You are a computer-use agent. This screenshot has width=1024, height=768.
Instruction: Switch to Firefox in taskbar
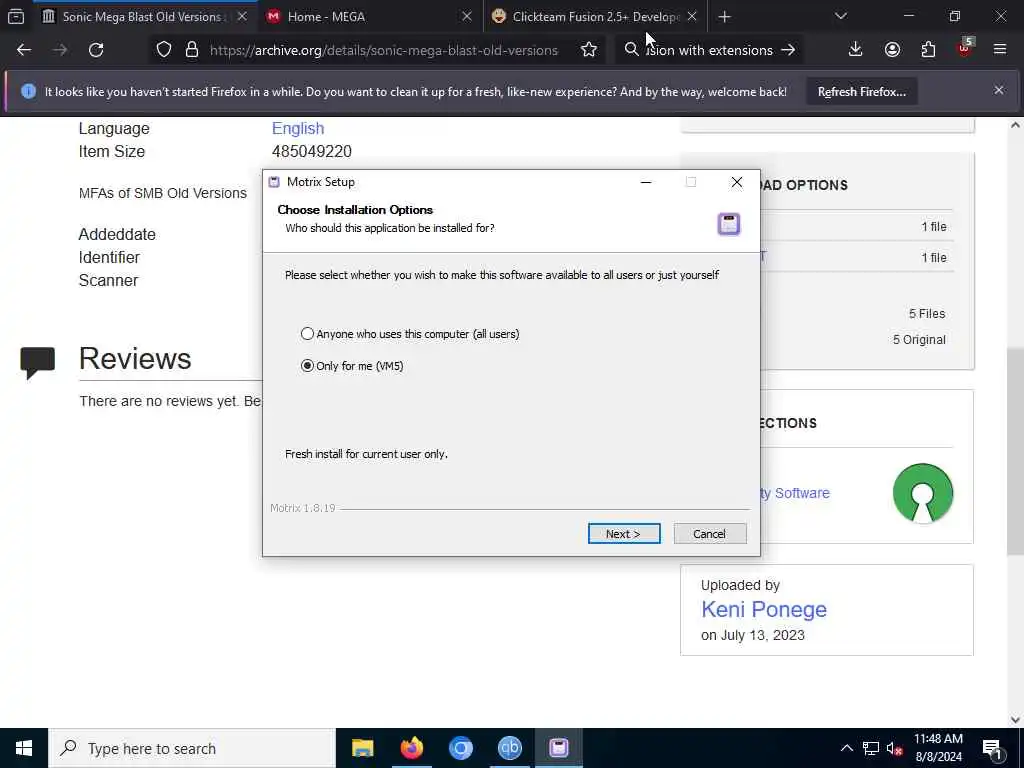click(x=411, y=748)
